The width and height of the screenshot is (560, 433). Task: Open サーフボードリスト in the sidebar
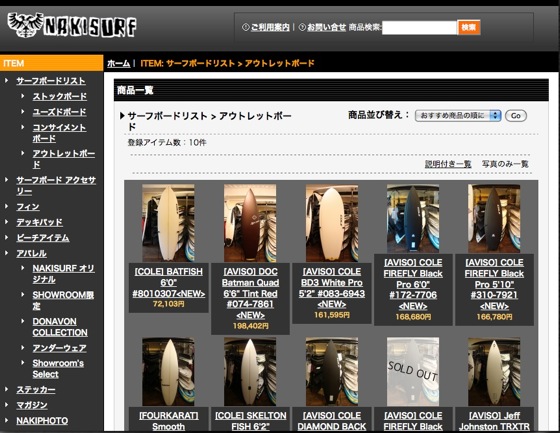[51, 81]
